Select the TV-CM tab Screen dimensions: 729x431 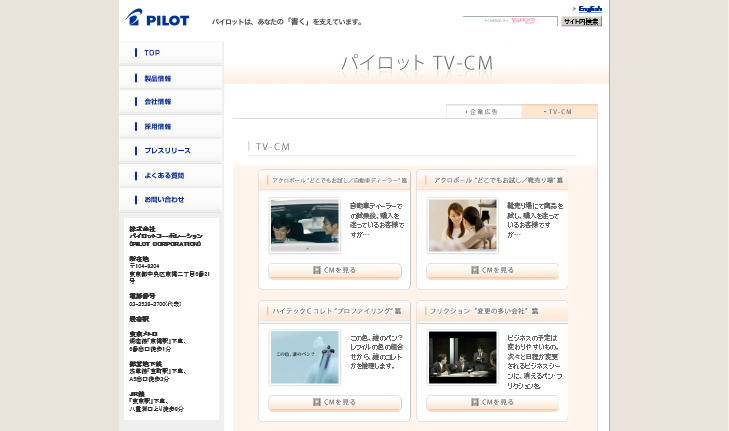pos(559,112)
